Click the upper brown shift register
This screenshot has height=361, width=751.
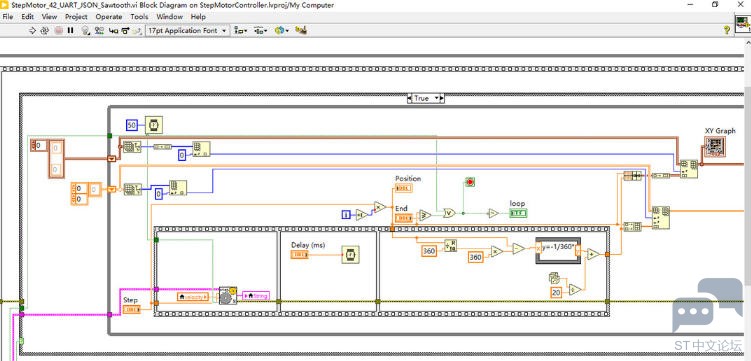pos(112,158)
